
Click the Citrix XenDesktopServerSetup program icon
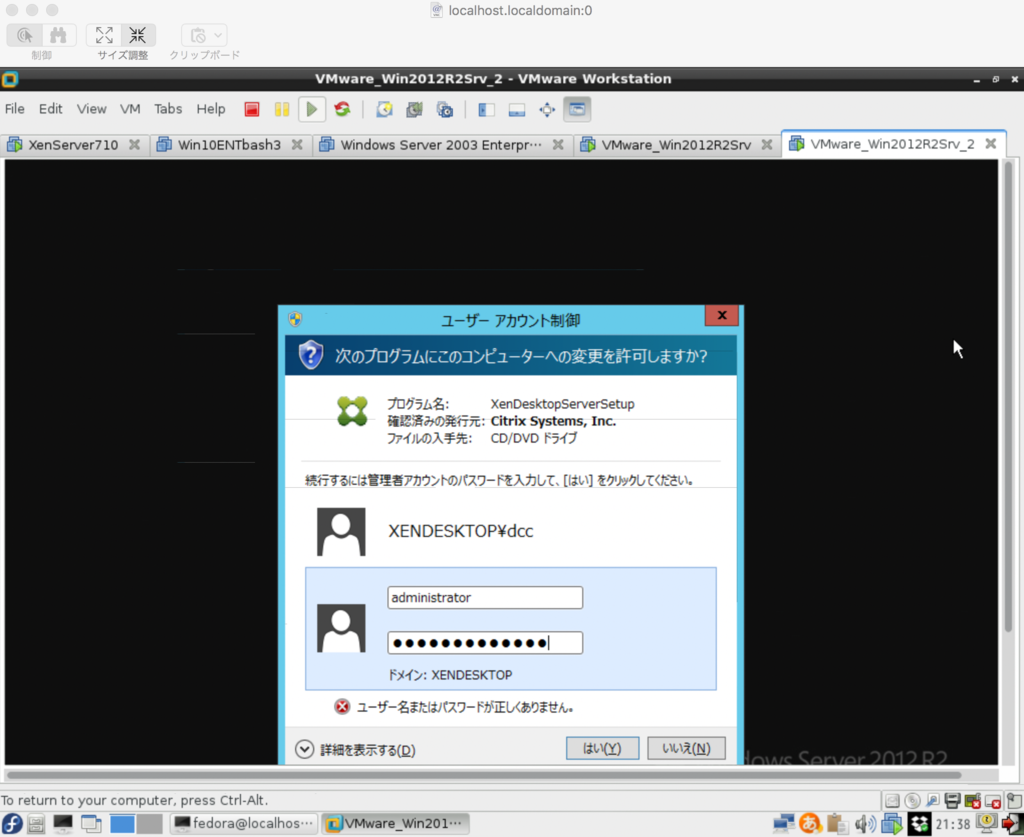[353, 412]
